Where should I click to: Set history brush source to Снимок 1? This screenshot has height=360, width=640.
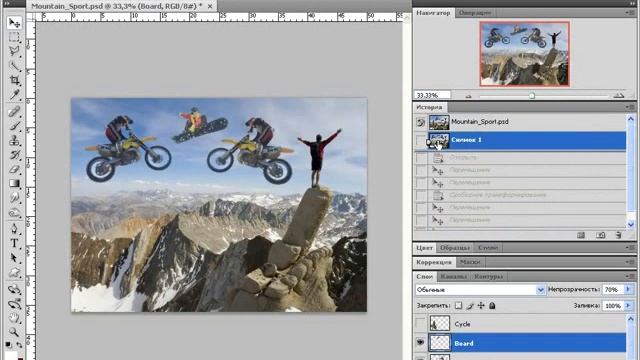pos(421,140)
